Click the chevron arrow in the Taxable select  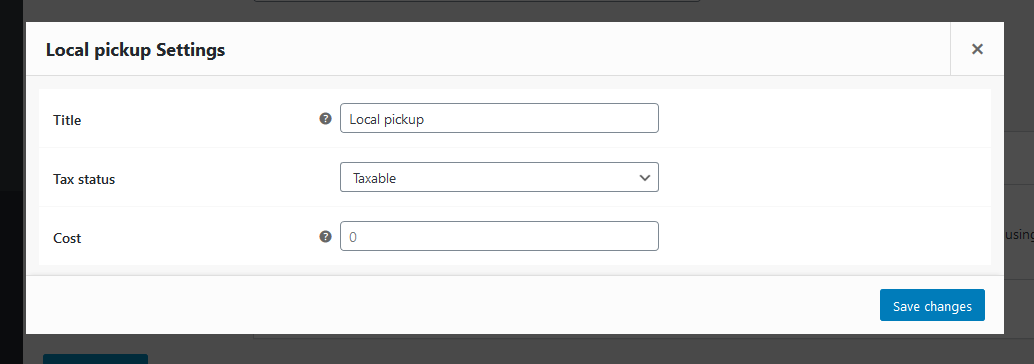click(645, 178)
